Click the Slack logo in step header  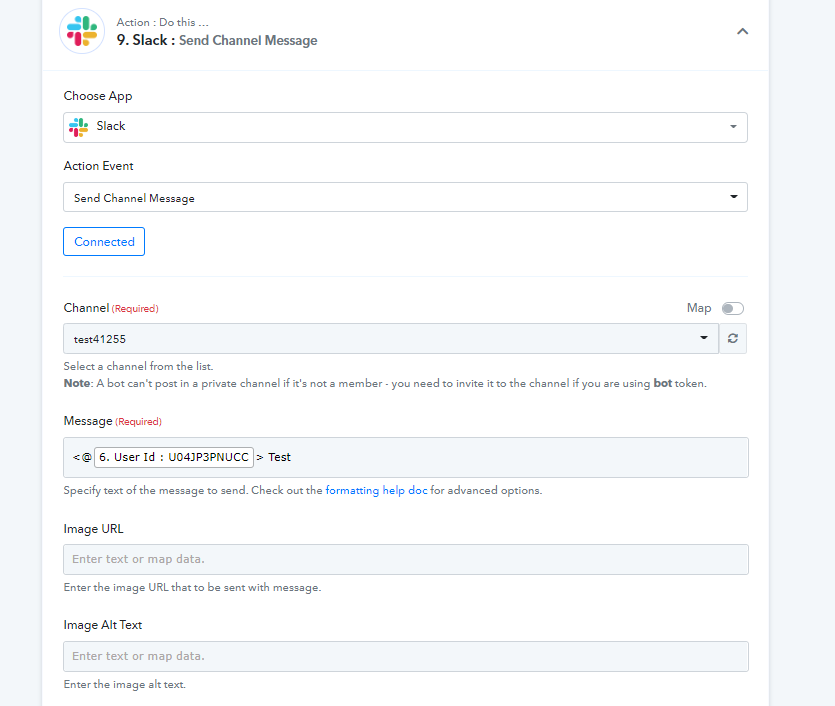point(82,31)
